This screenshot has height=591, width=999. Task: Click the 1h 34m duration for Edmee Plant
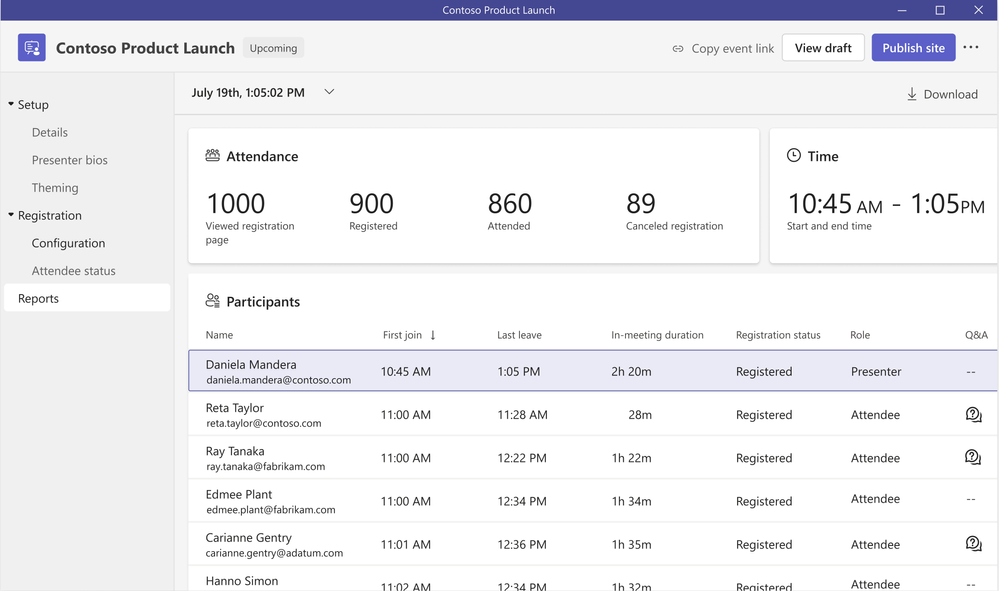(x=631, y=501)
